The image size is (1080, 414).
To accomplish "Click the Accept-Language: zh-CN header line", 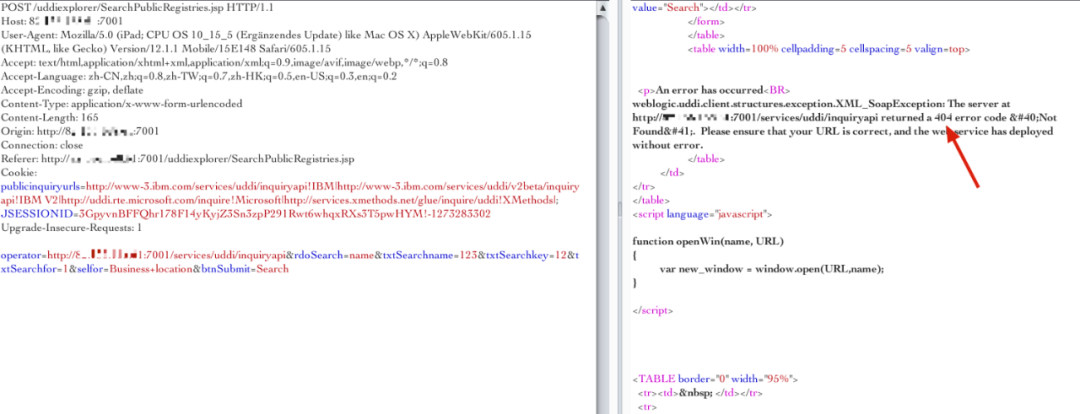I will tap(199, 76).
